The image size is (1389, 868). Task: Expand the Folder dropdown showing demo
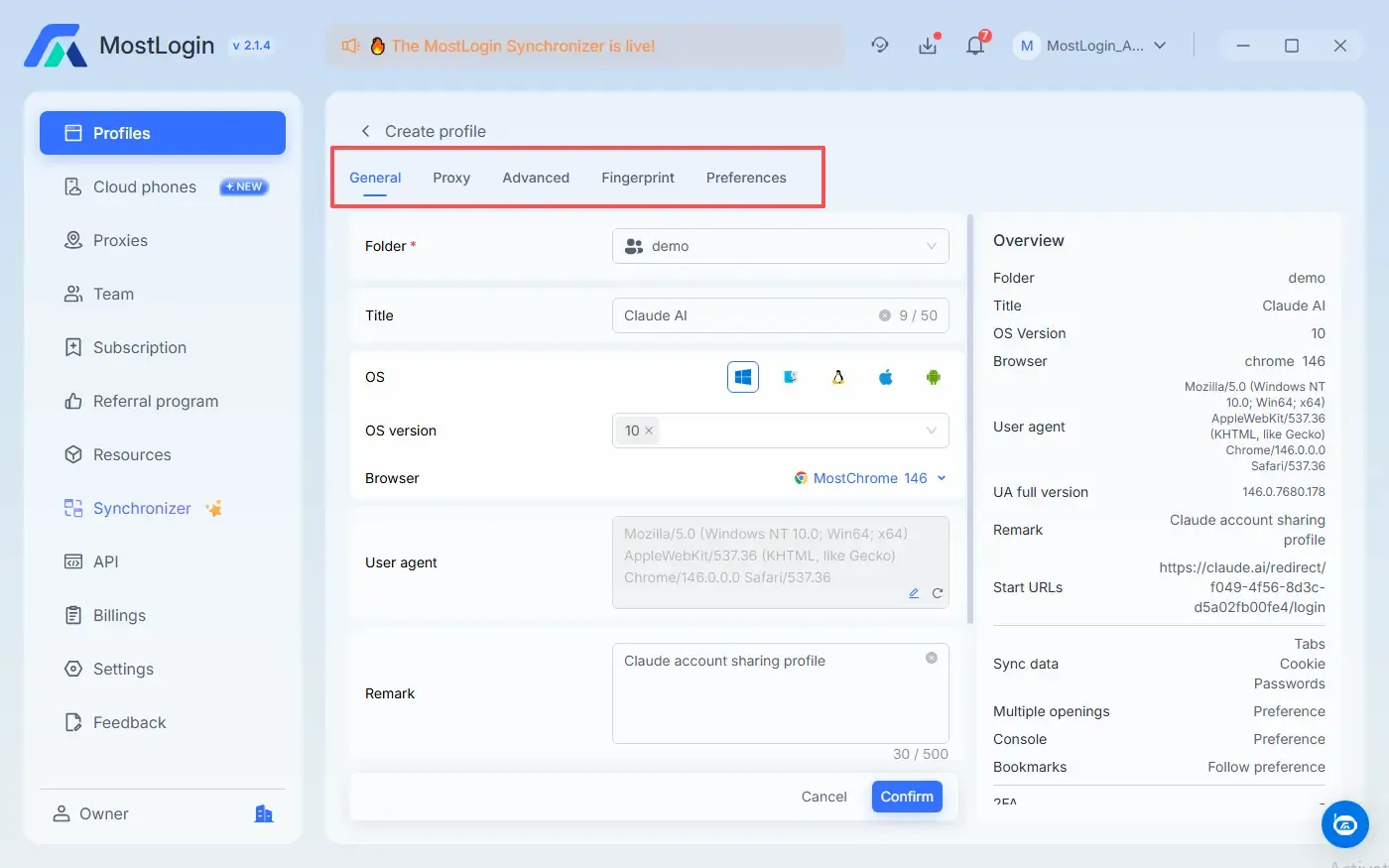click(x=781, y=246)
